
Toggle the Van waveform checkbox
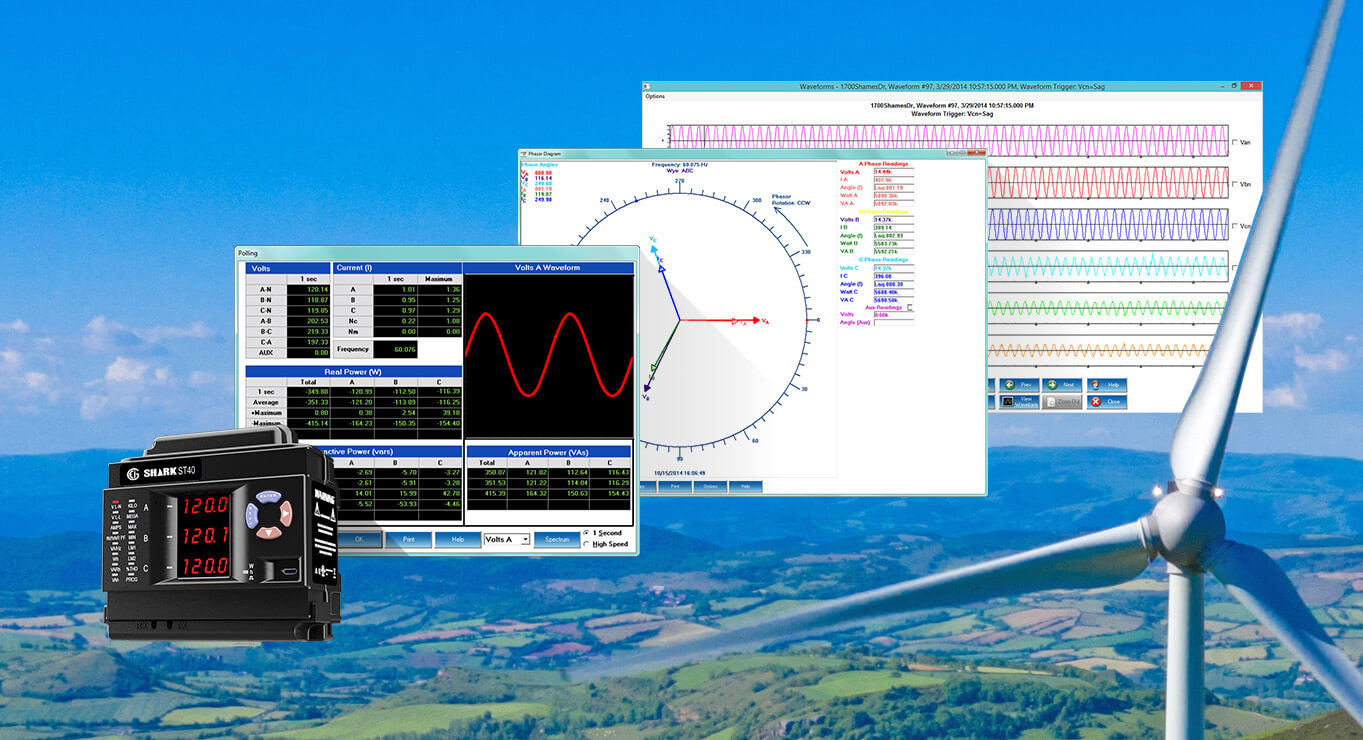1235,143
